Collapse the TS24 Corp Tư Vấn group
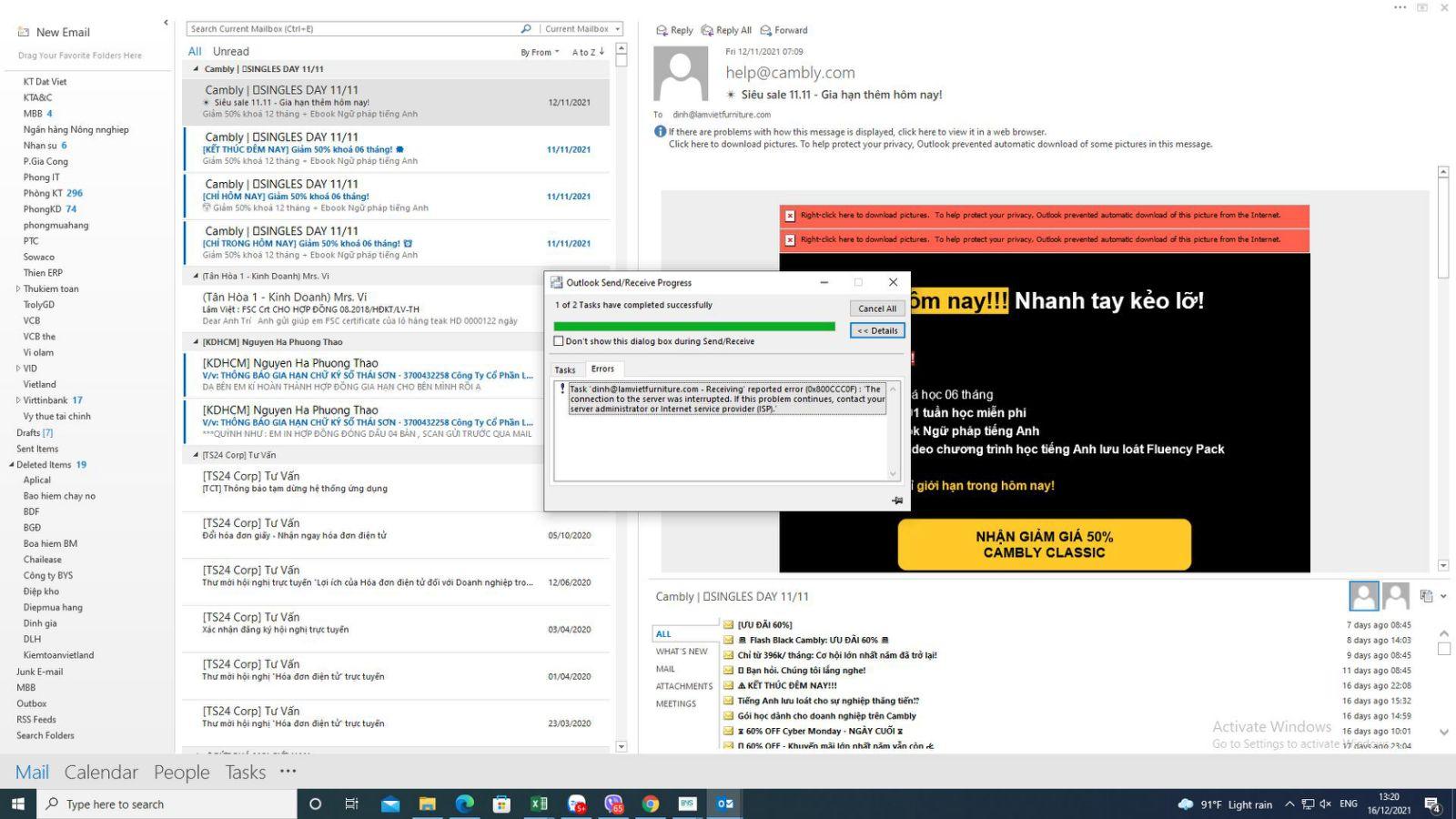 tap(196, 455)
